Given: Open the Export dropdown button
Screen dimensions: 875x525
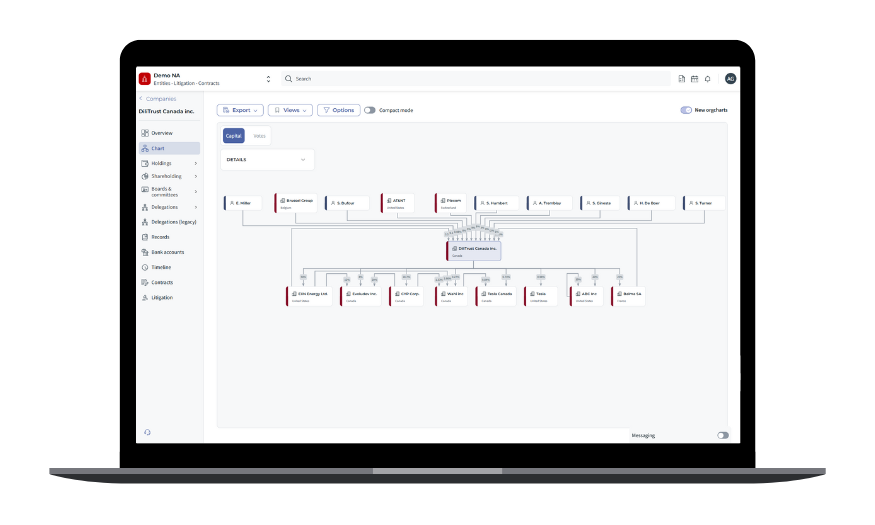Looking at the screenshot, I should (x=240, y=110).
